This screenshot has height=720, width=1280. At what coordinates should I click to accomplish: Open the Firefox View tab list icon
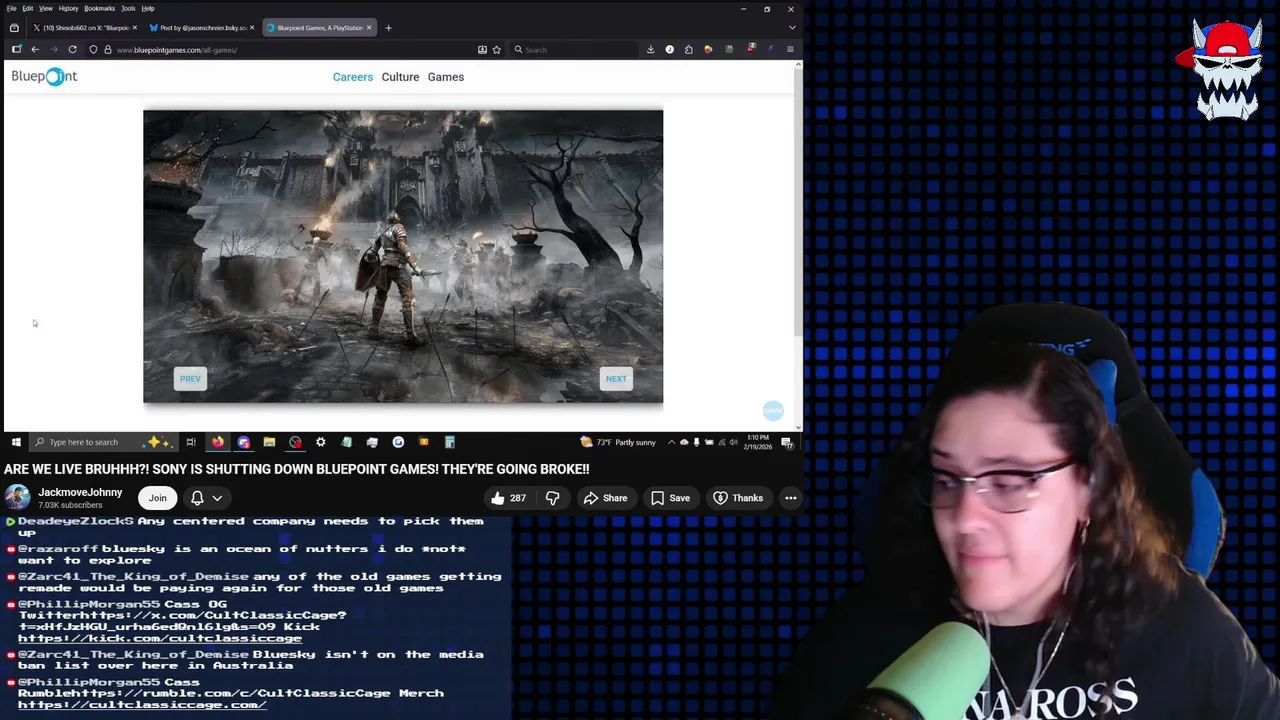coord(14,27)
